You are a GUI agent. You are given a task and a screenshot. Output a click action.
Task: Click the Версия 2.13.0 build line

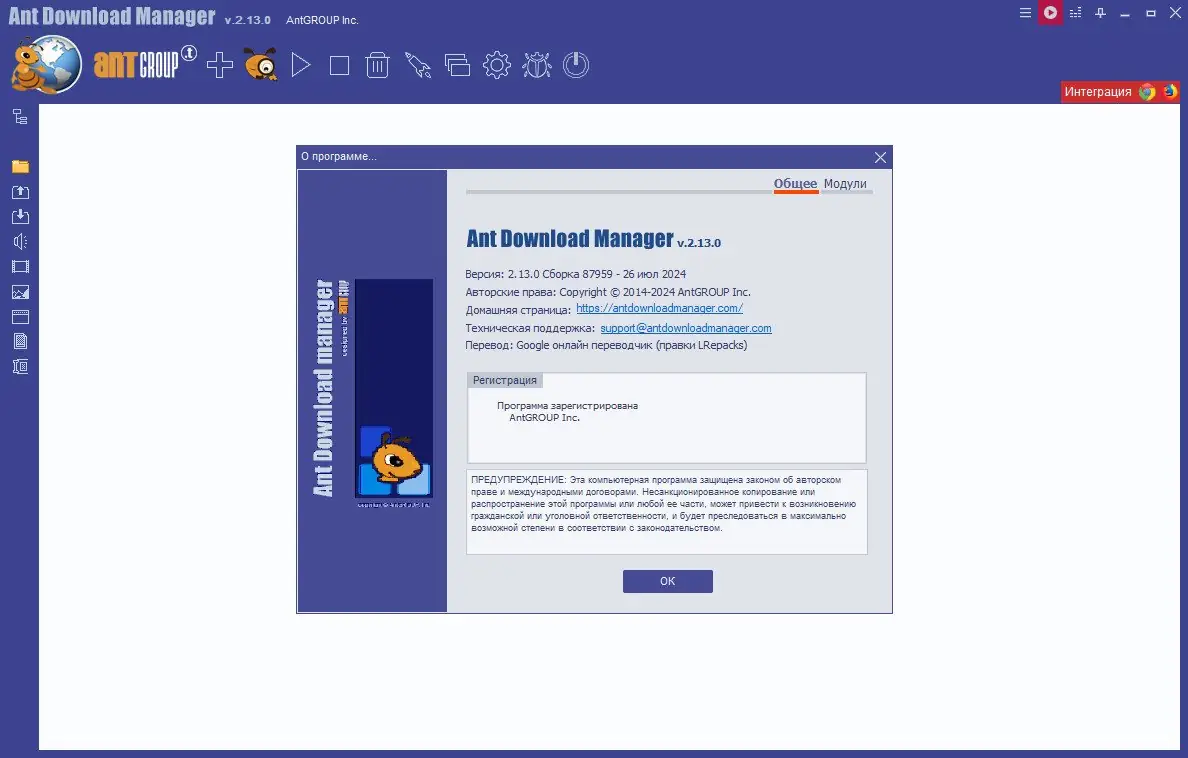[576, 274]
